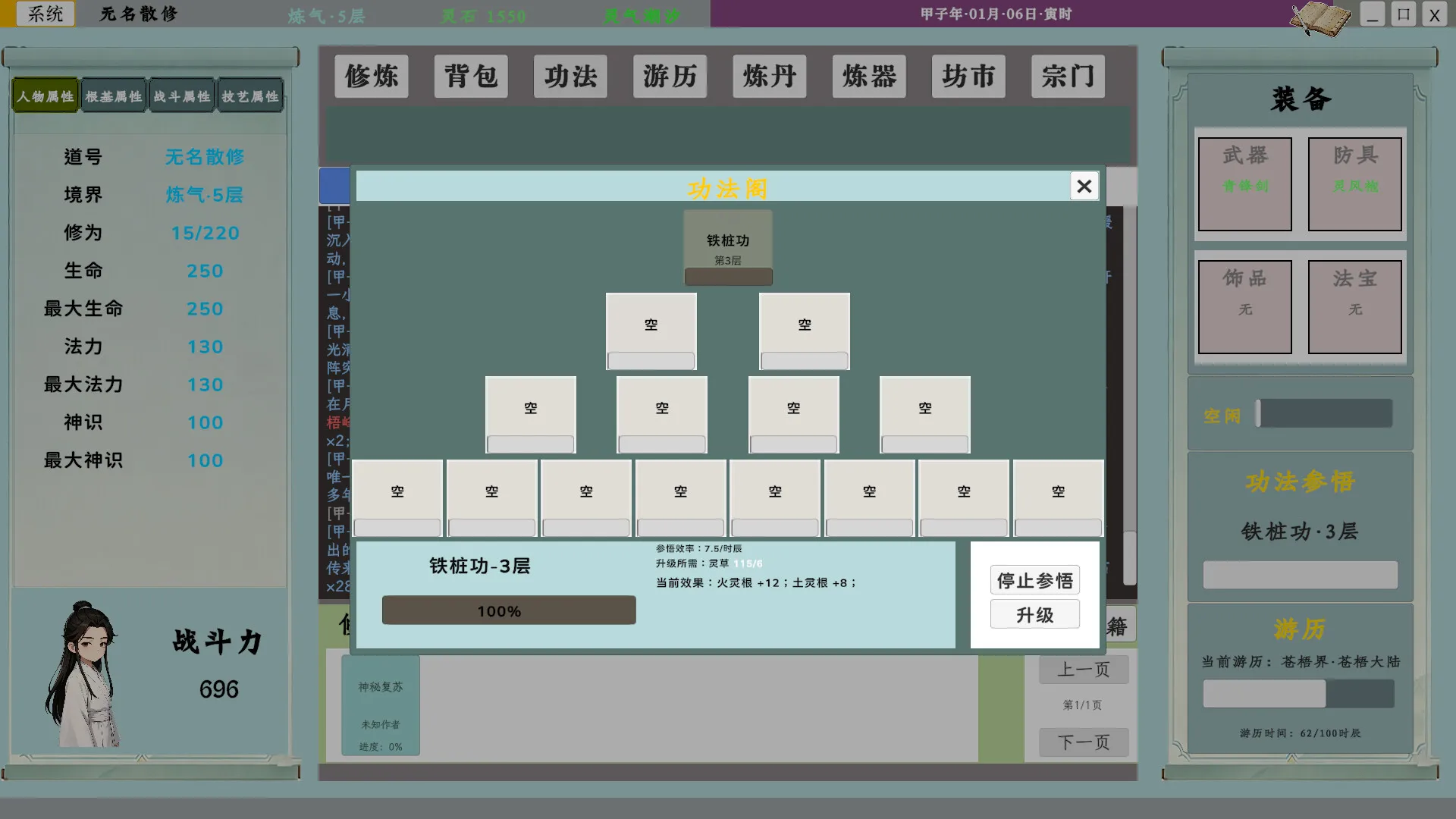This screenshot has height=819, width=1456.
Task: Switch to the 人物属性 tab
Action: (x=45, y=96)
